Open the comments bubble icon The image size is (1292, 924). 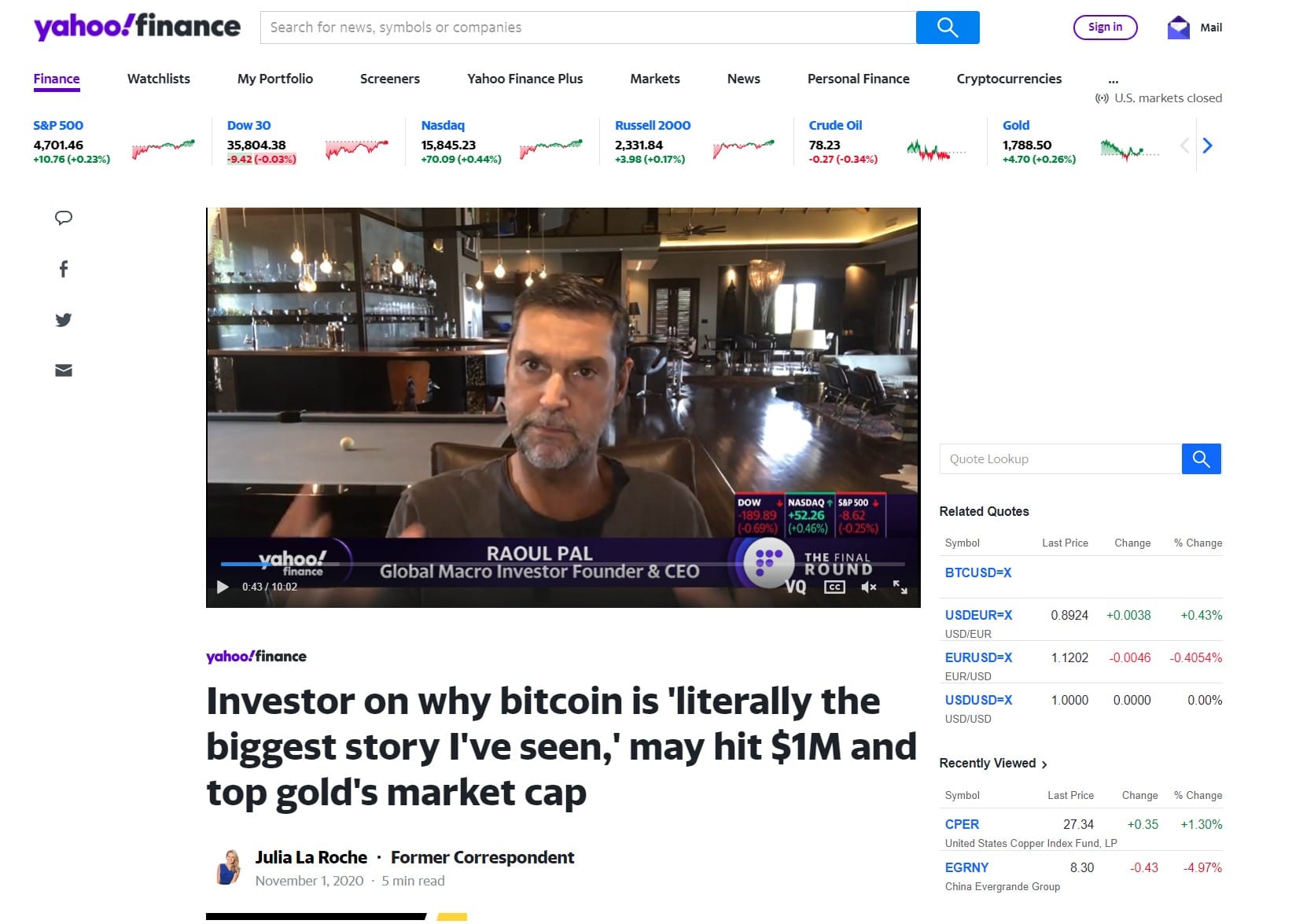click(64, 218)
